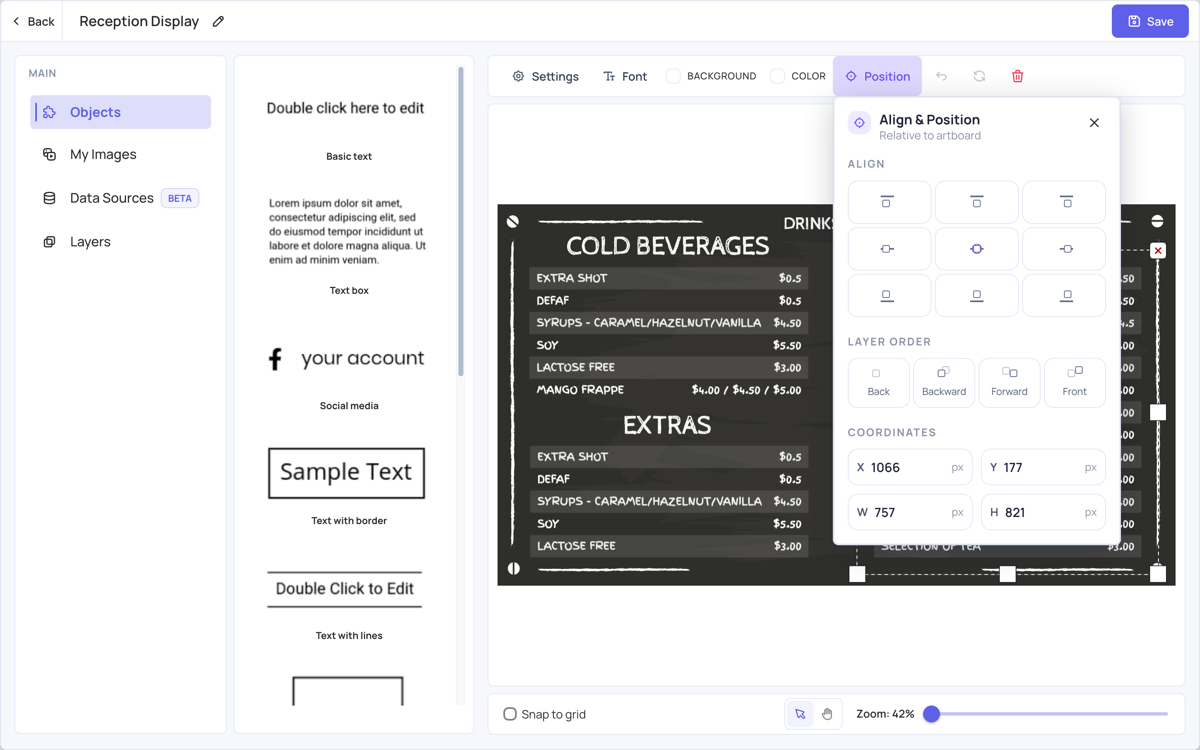This screenshot has width=1200, height=750.
Task: Open Data Sources in the sidebar
Action: click(x=121, y=198)
